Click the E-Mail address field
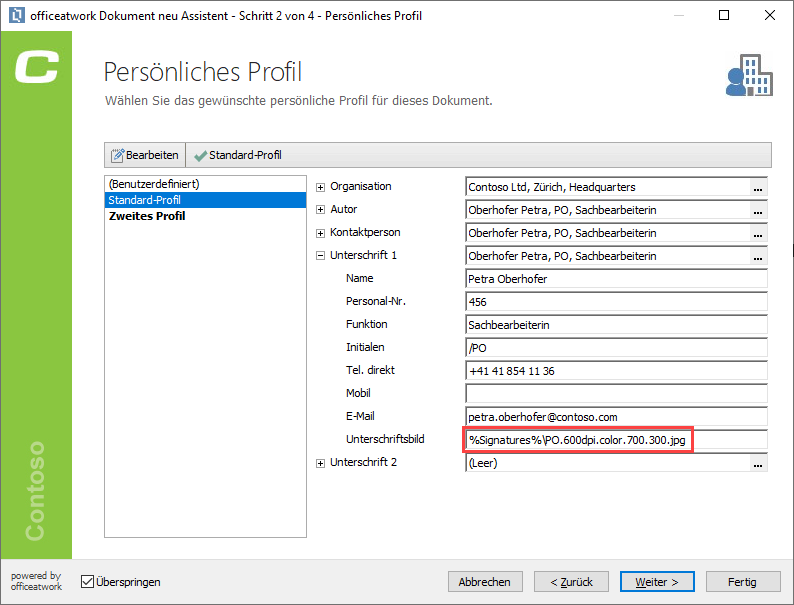 [616, 417]
